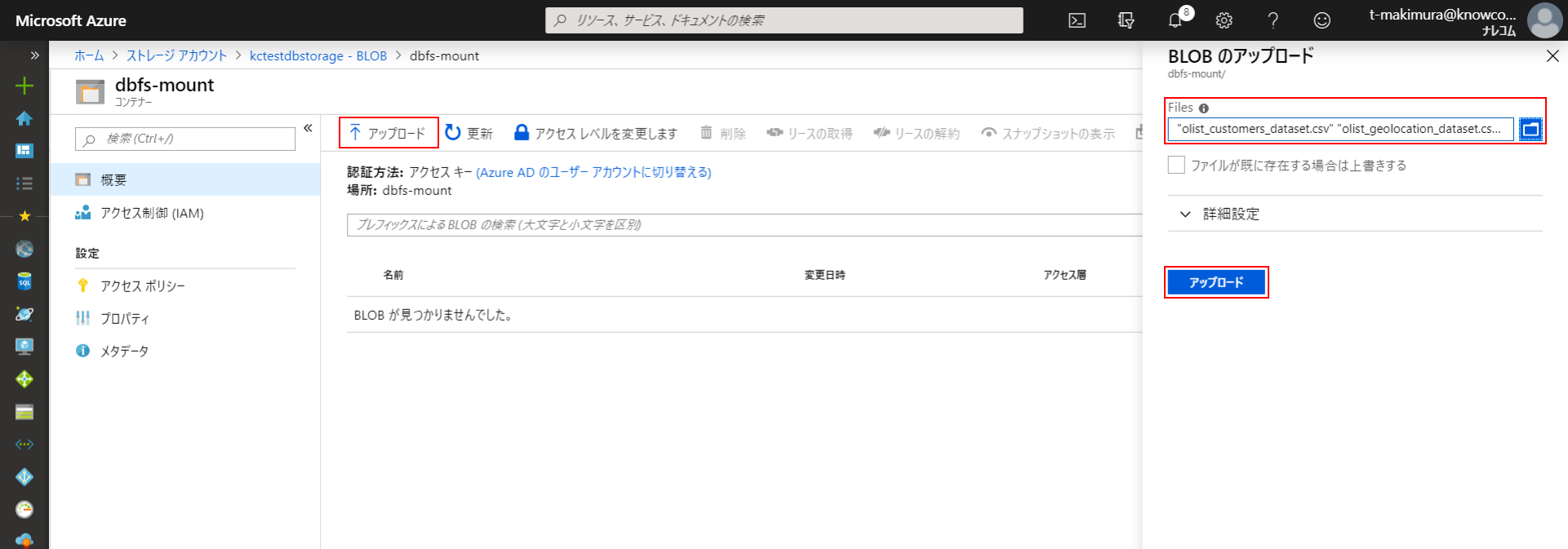The height and width of the screenshot is (549, 1568).
Task: Click リースの取得 toolbar button
Action: pyautogui.click(x=809, y=133)
